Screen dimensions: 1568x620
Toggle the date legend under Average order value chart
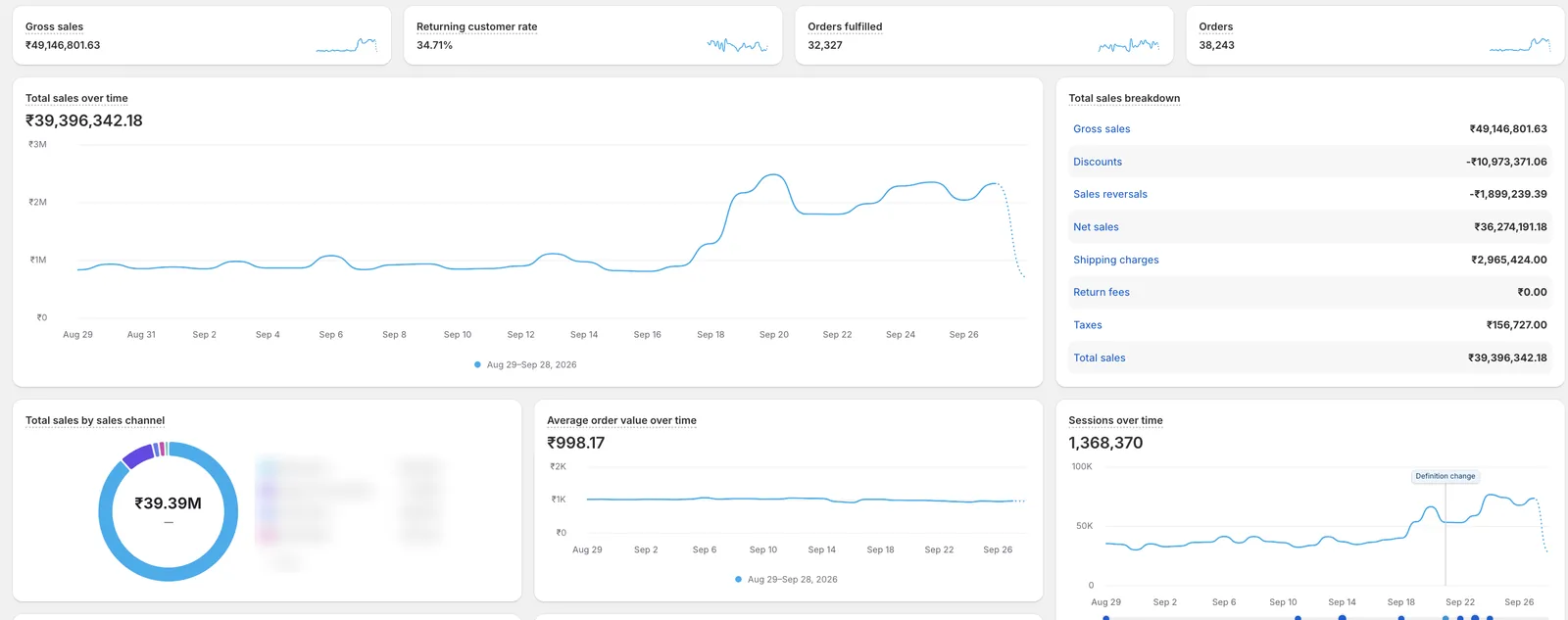786,579
